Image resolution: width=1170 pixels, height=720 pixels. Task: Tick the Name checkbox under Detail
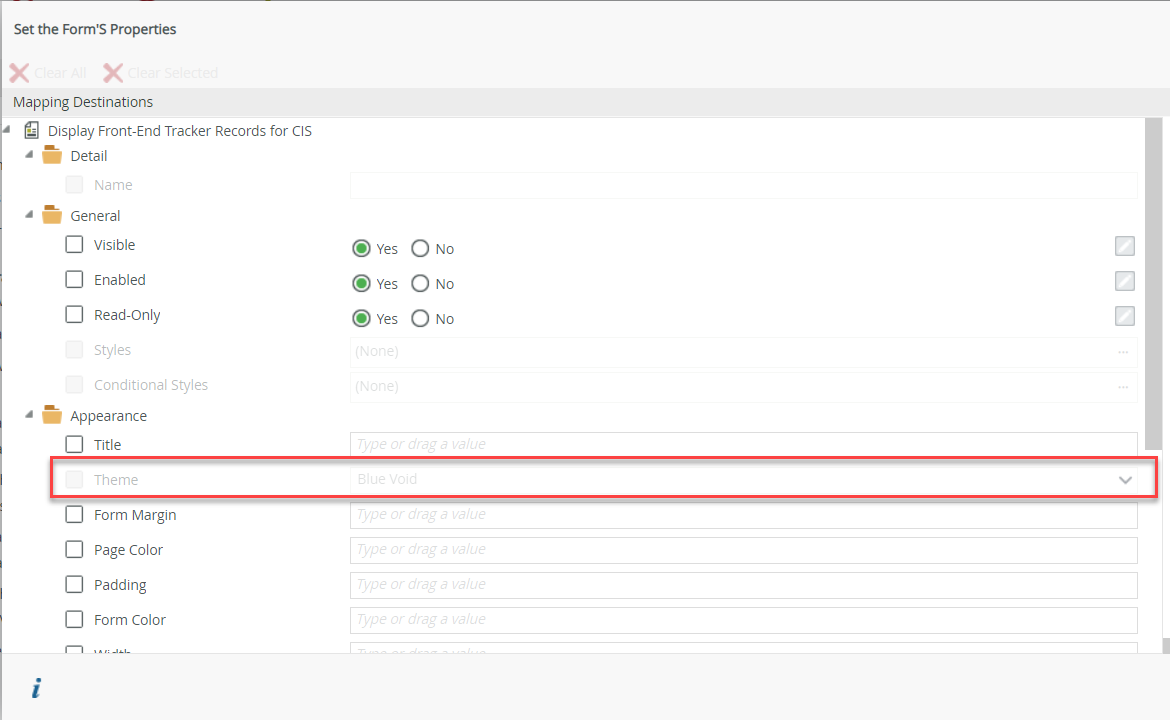click(74, 184)
